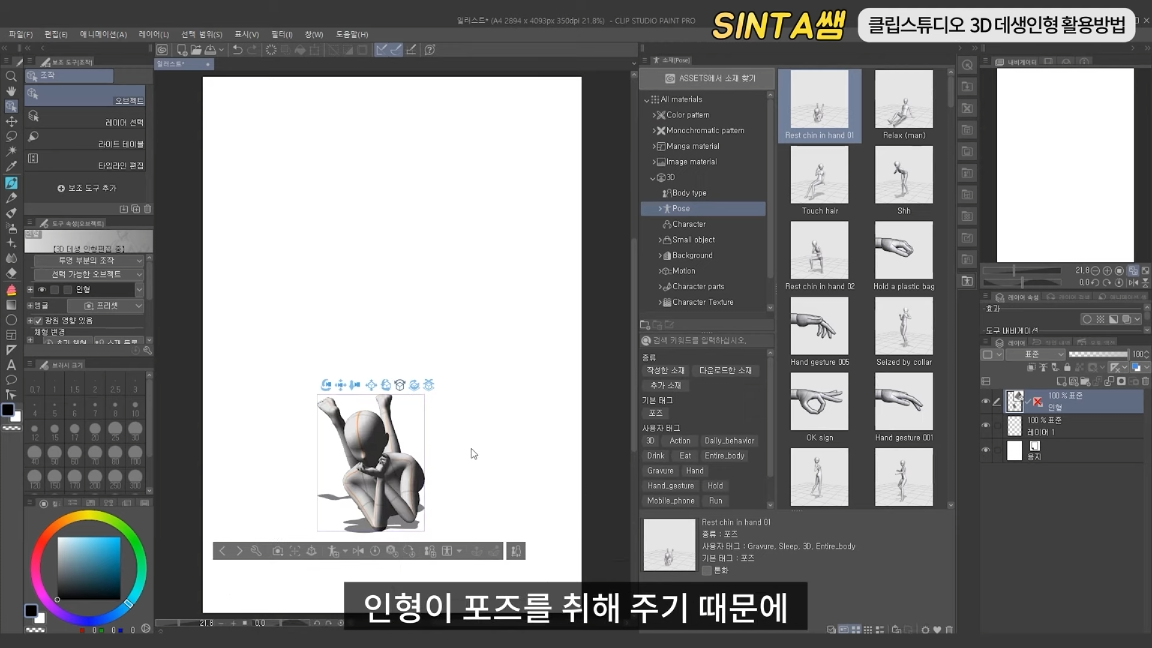This screenshot has width=1152, height=648.
Task: Expand the Color pattern tree folder
Action: 654,115
